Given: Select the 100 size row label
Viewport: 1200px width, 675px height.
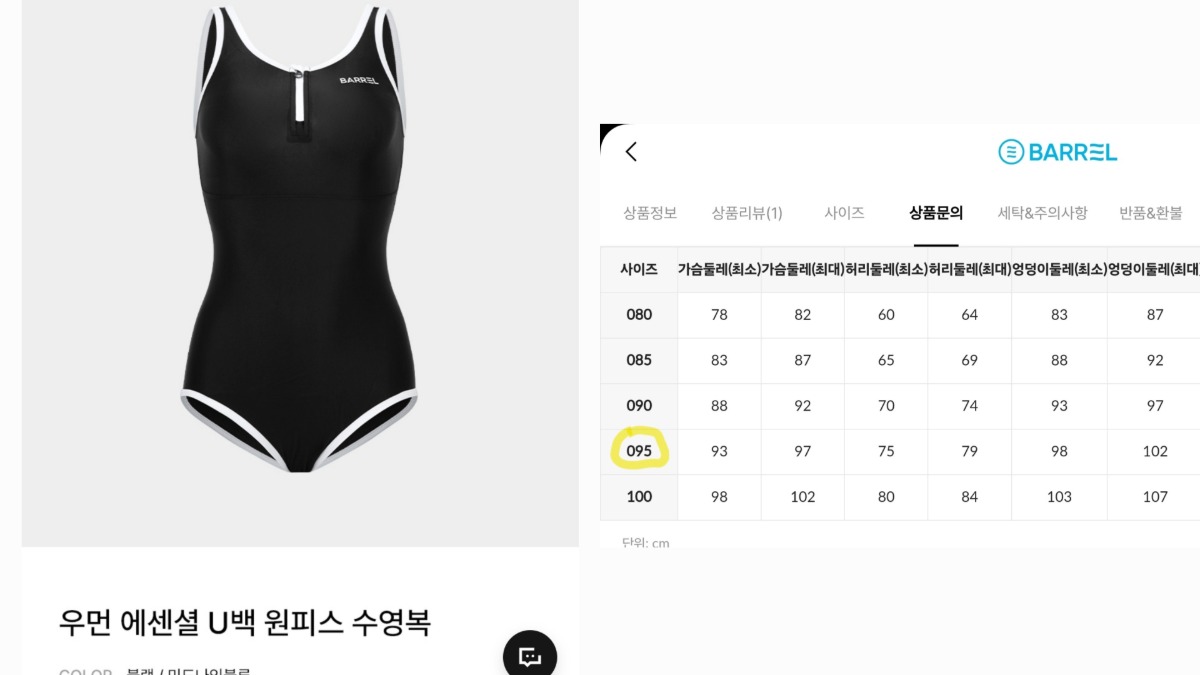Looking at the screenshot, I should pos(639,497).
